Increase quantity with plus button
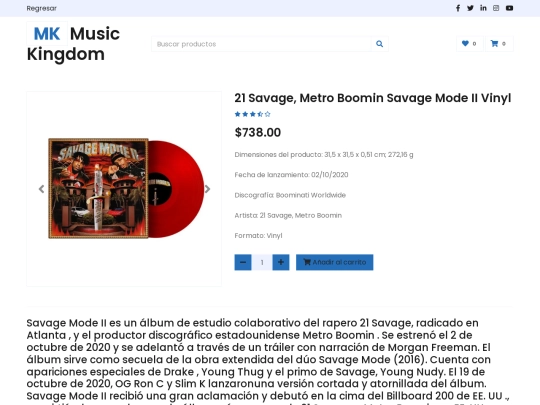 pos(281,262)
